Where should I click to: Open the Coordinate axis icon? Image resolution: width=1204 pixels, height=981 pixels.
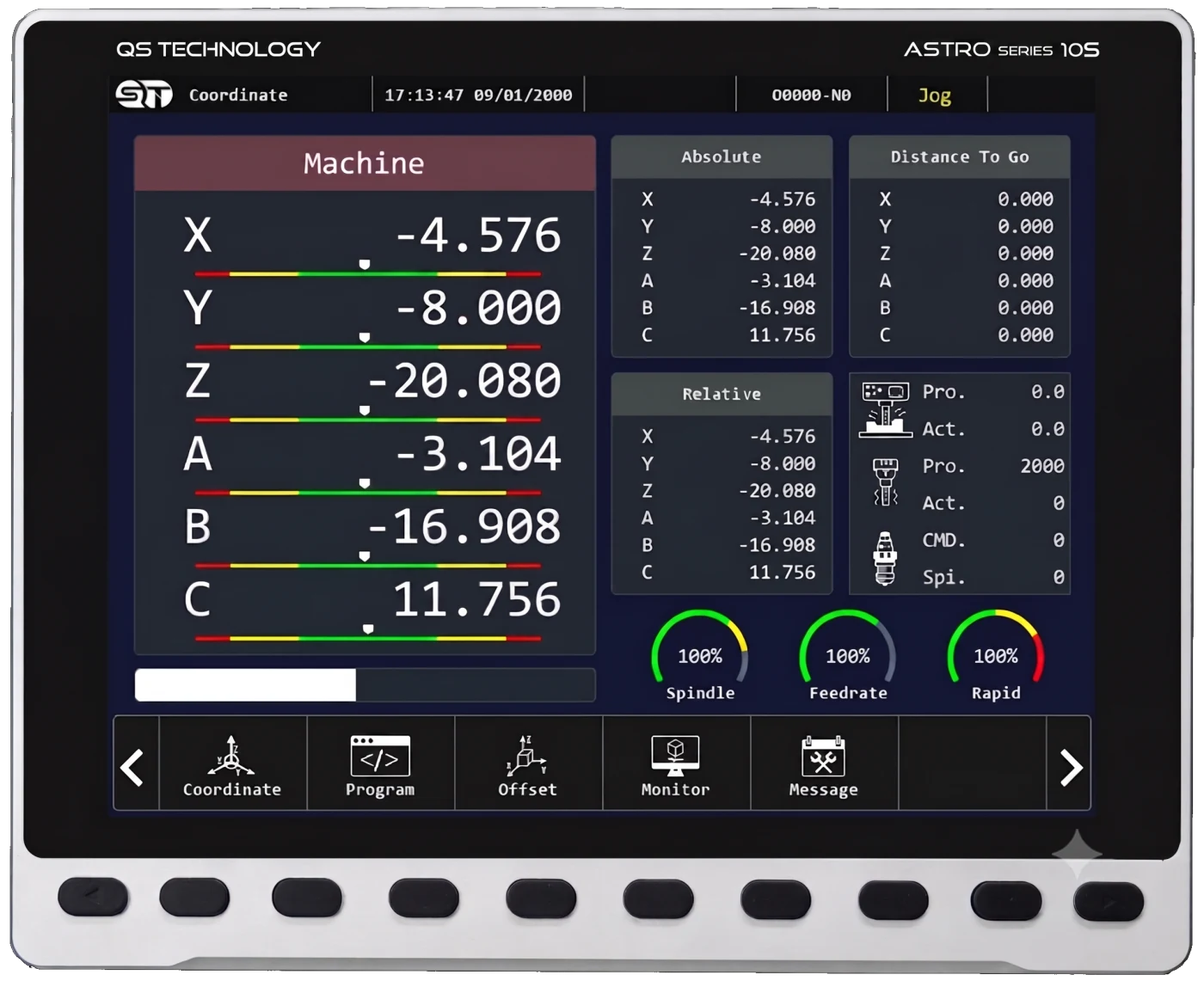pyautogui.click(x=231, y=756)
